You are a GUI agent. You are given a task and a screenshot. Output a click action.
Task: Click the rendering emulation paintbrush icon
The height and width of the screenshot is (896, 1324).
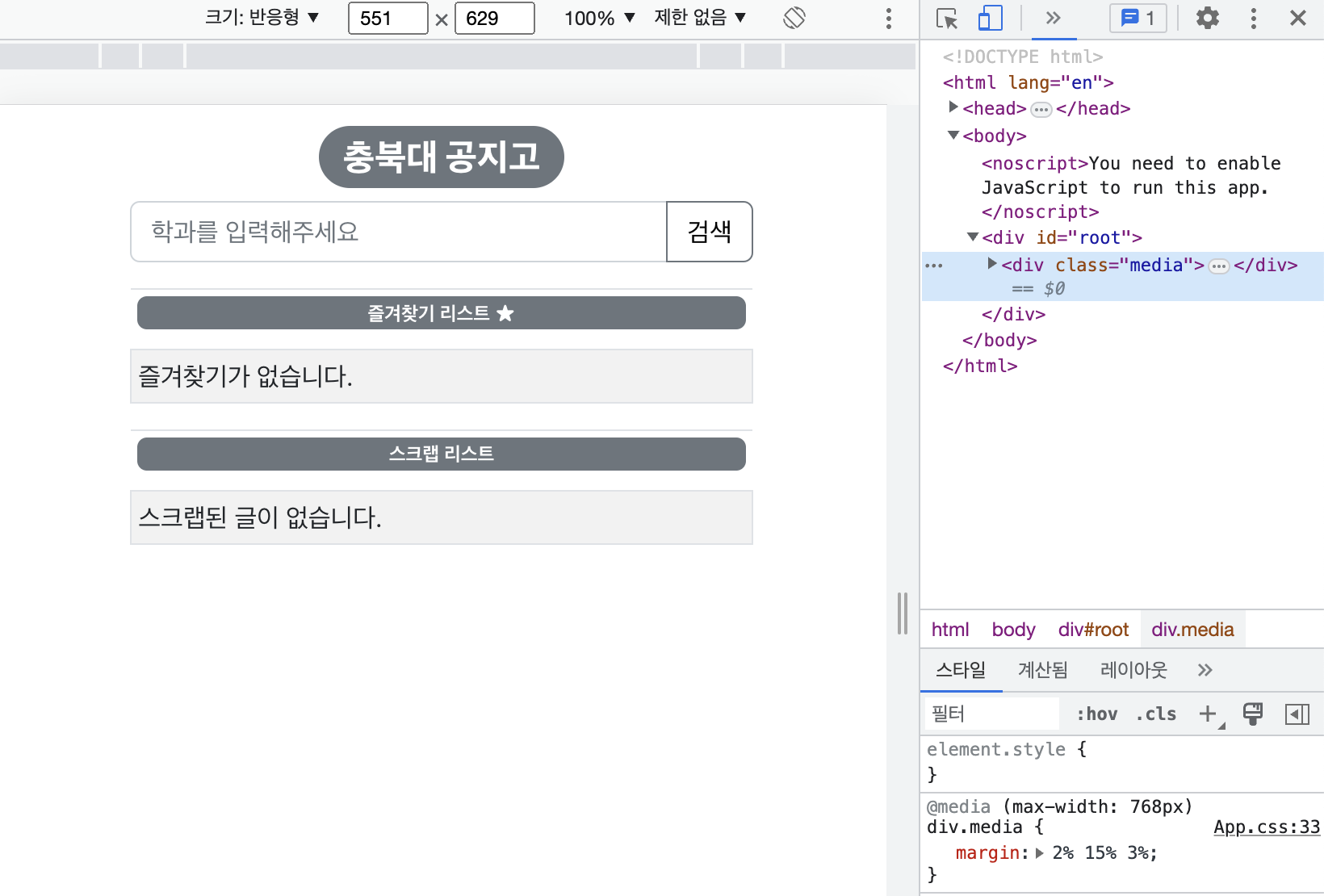coord(1253,714)
